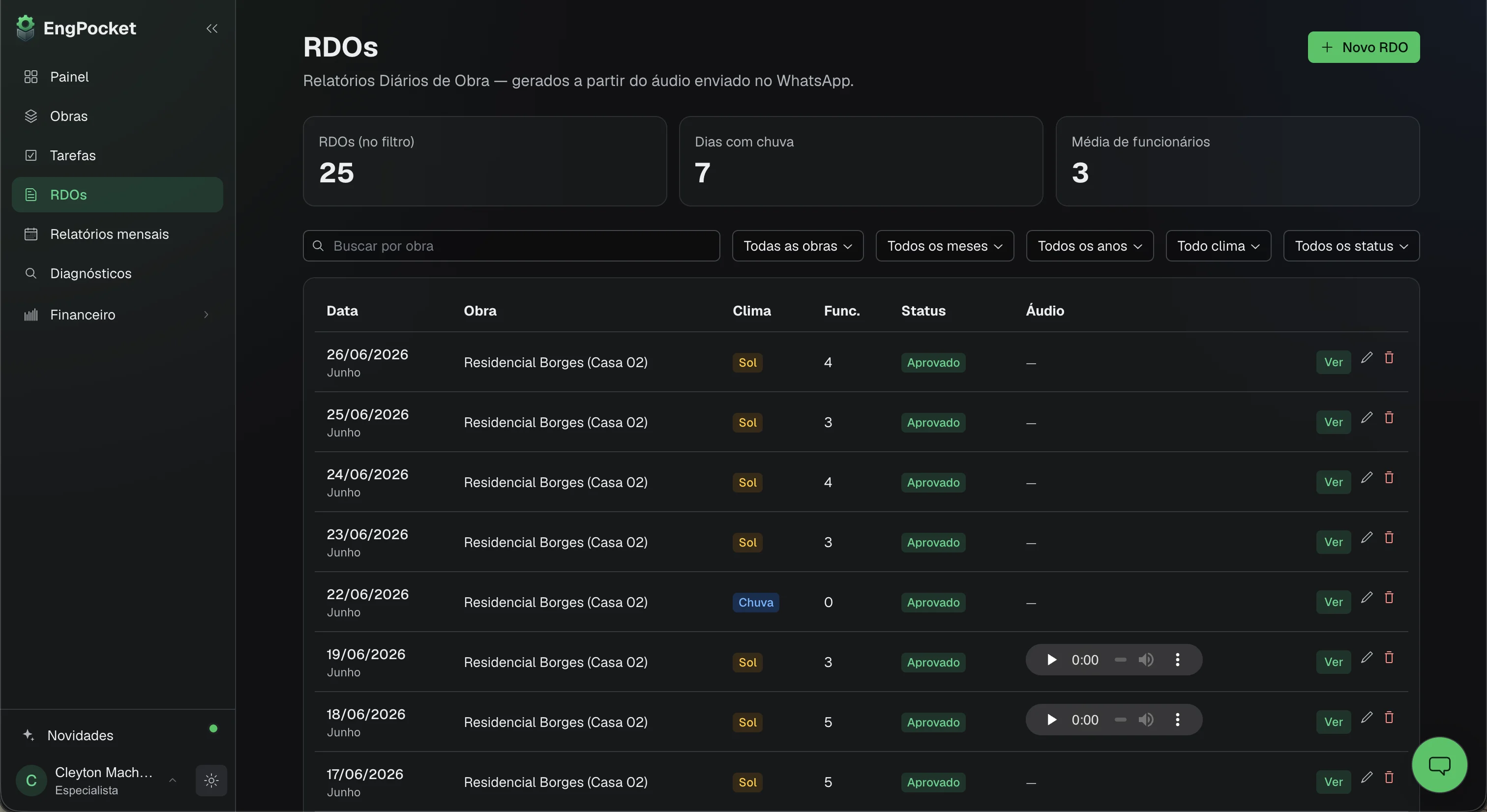This screenshot has height=812, width=1487.
Task: Open the Todo clima filter dropdown
Action: (x=1218, y=246)
